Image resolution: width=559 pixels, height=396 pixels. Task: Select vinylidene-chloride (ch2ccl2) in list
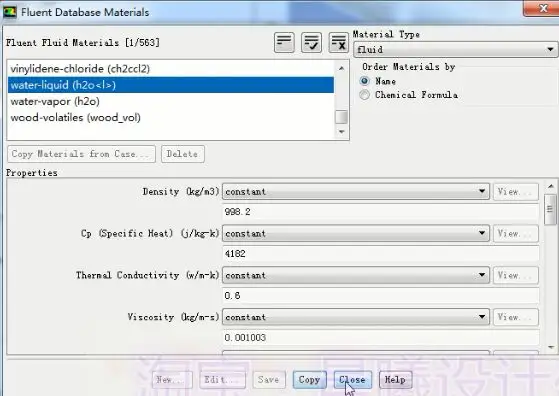(x=171, y=68)
